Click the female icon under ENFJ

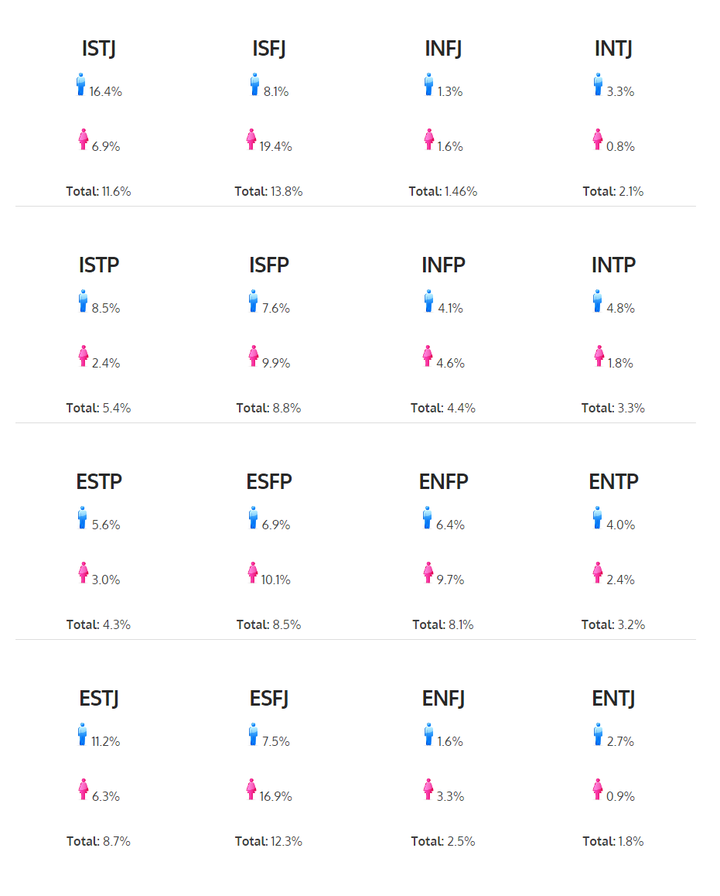tap(428, 789)
